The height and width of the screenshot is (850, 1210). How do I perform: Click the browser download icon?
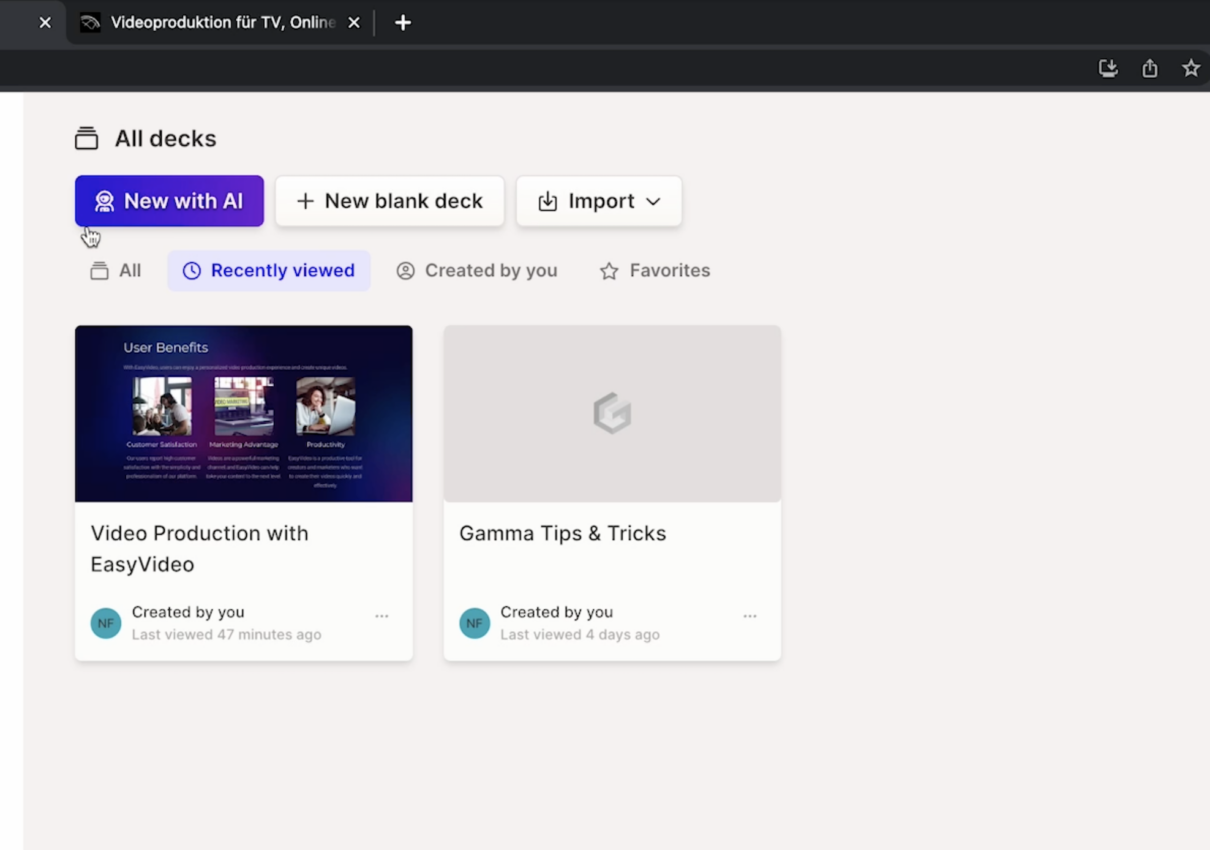(1108, 68)
